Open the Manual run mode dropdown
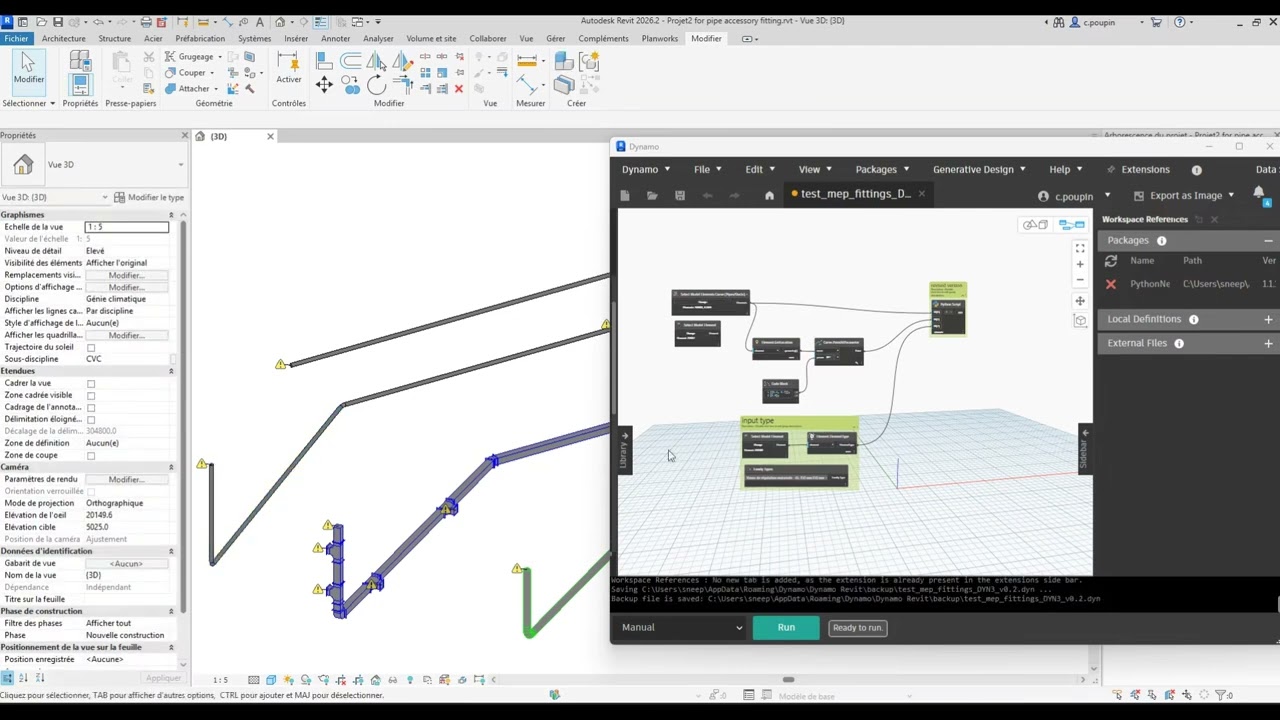Image resolution: width=1280 pixels, height=720 pixels. click(681, 628)
